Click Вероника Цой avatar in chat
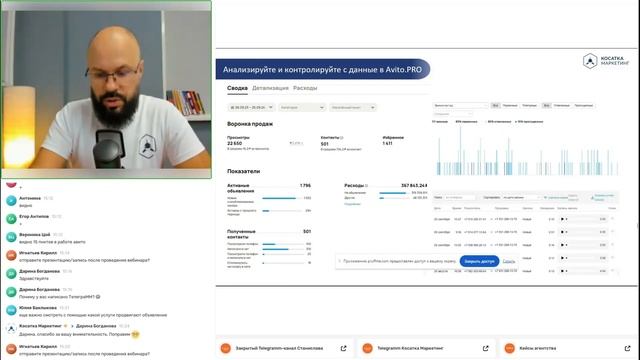The height and width of the screenshot is (360, 640). click(x=11, y=237)
